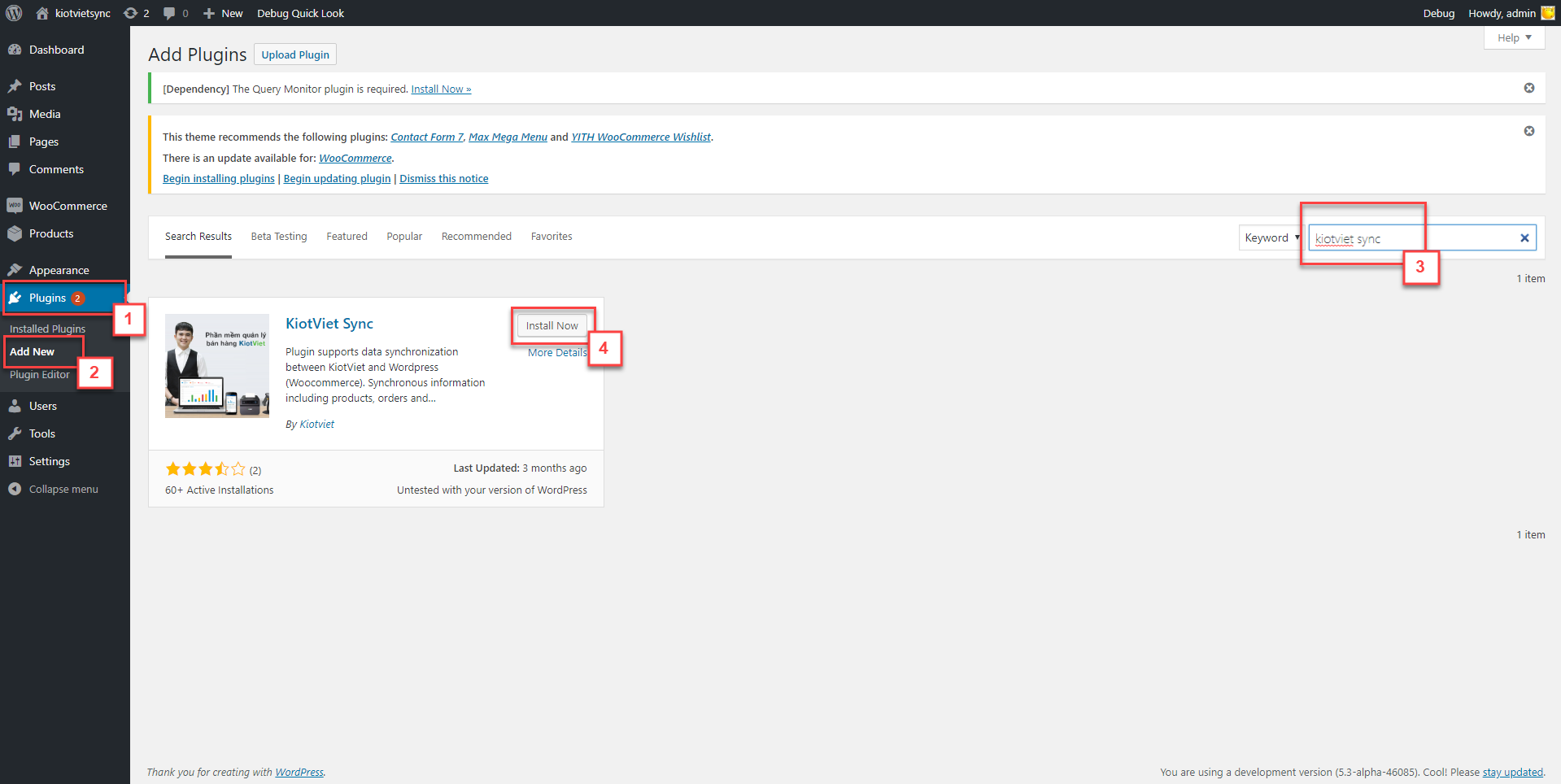
Task: Install KiotViet Sync with Install Now
Action: pos(552,325)
